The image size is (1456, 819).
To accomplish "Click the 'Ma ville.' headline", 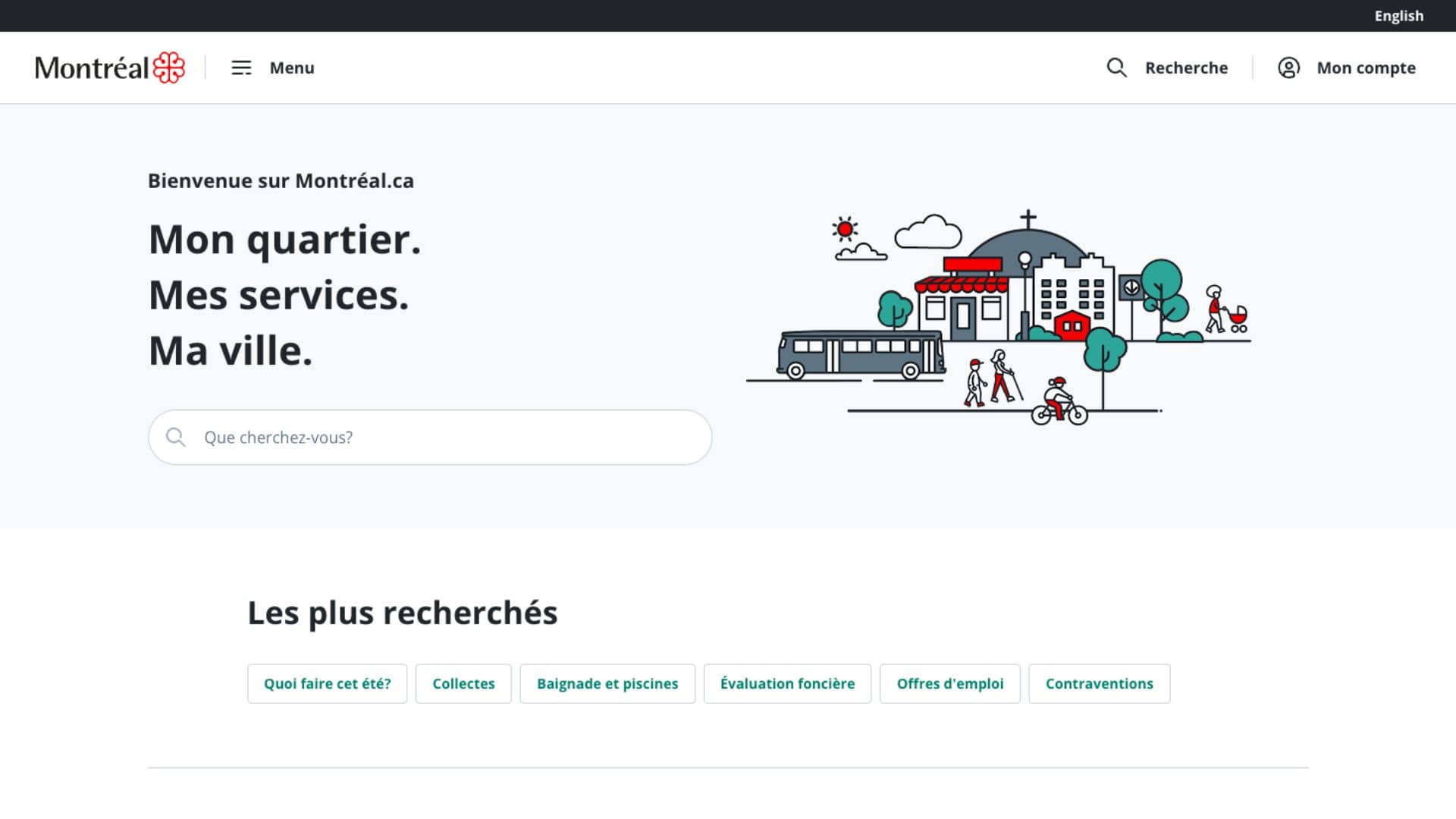I will (231, 351).
